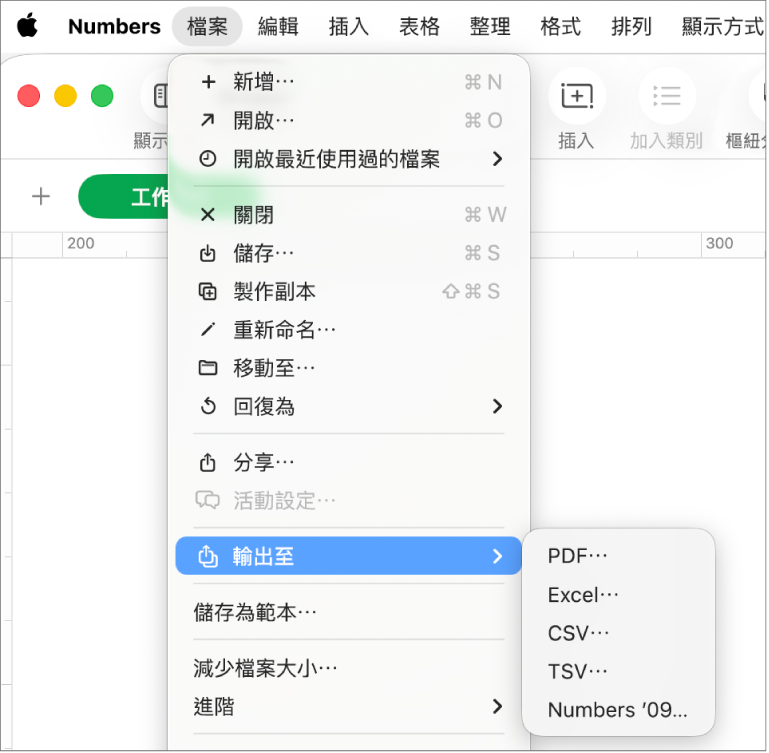
Task: Choose 分享… menu item
Action: click(x=349, y=462)
